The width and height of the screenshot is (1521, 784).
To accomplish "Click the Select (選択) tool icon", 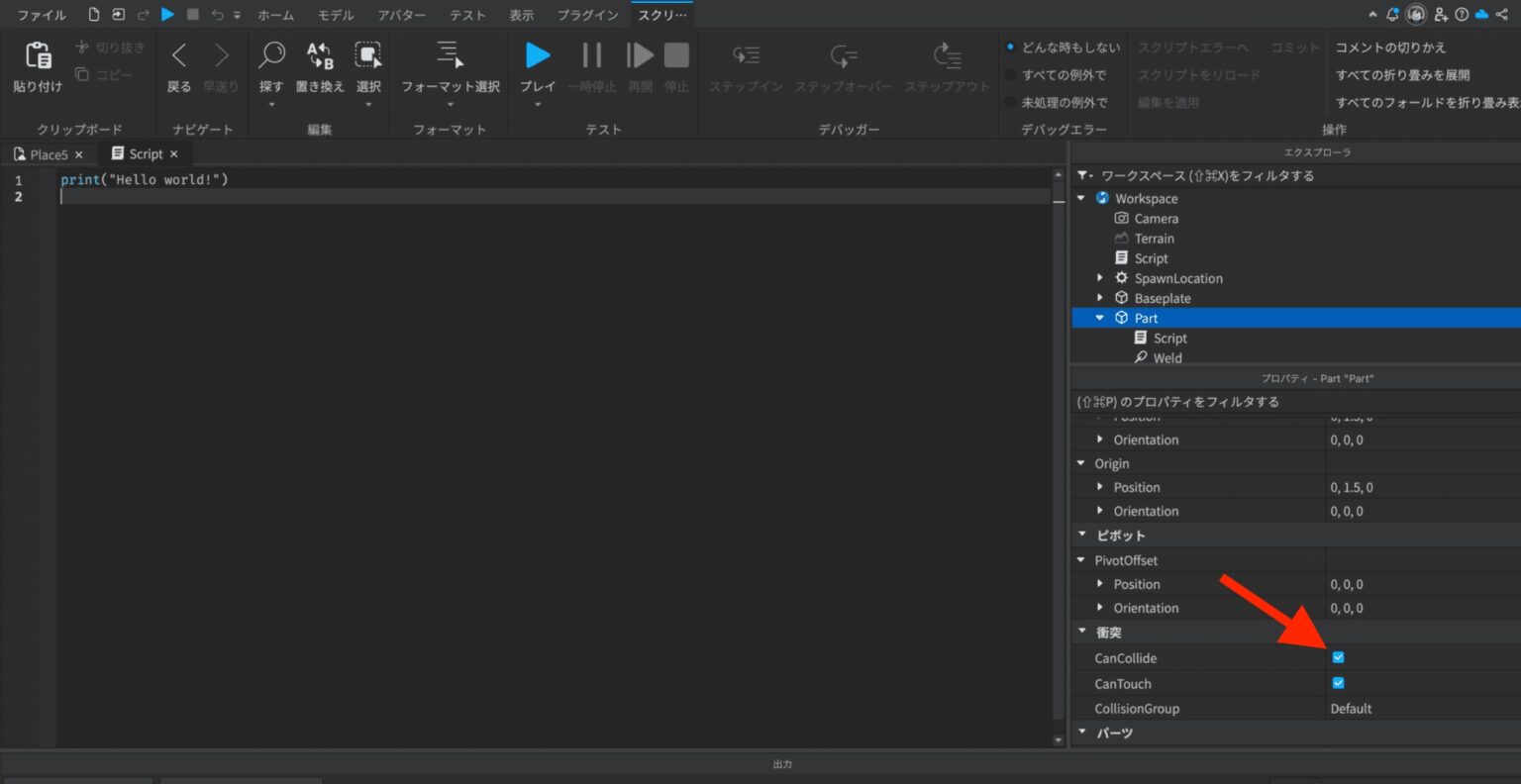I will [x=368, y=55].
